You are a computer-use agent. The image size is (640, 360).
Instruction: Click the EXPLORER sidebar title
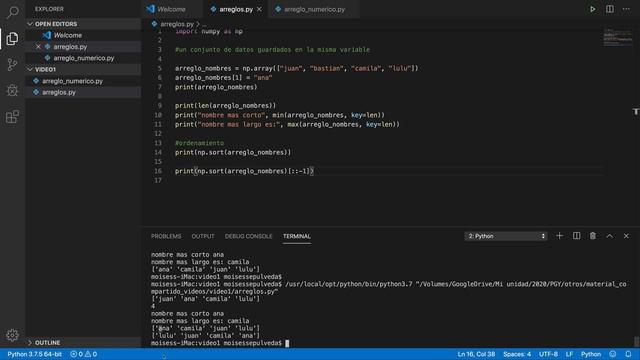tap(49, 9)
